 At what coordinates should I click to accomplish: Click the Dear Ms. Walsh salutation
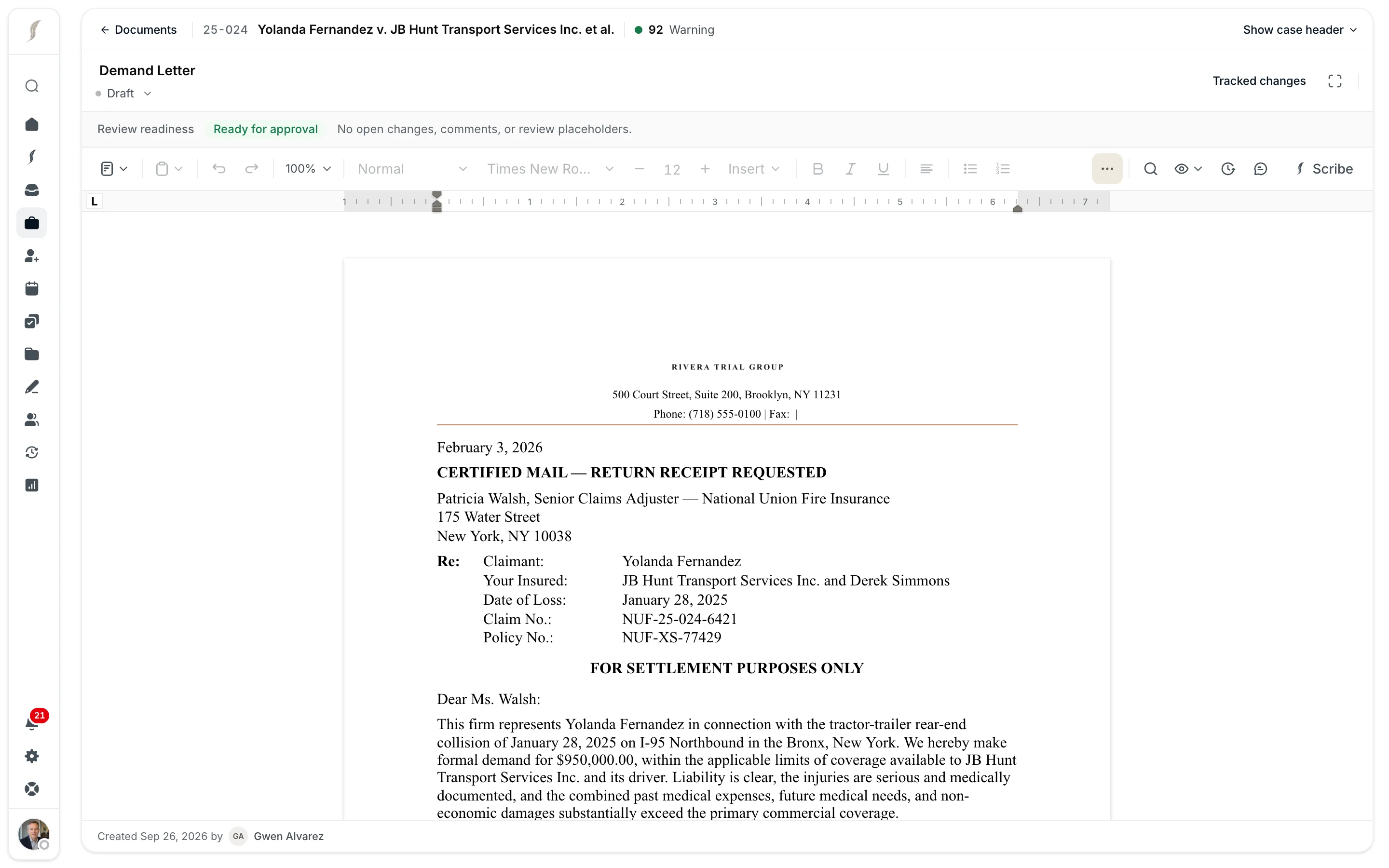(x=489, y=699)
